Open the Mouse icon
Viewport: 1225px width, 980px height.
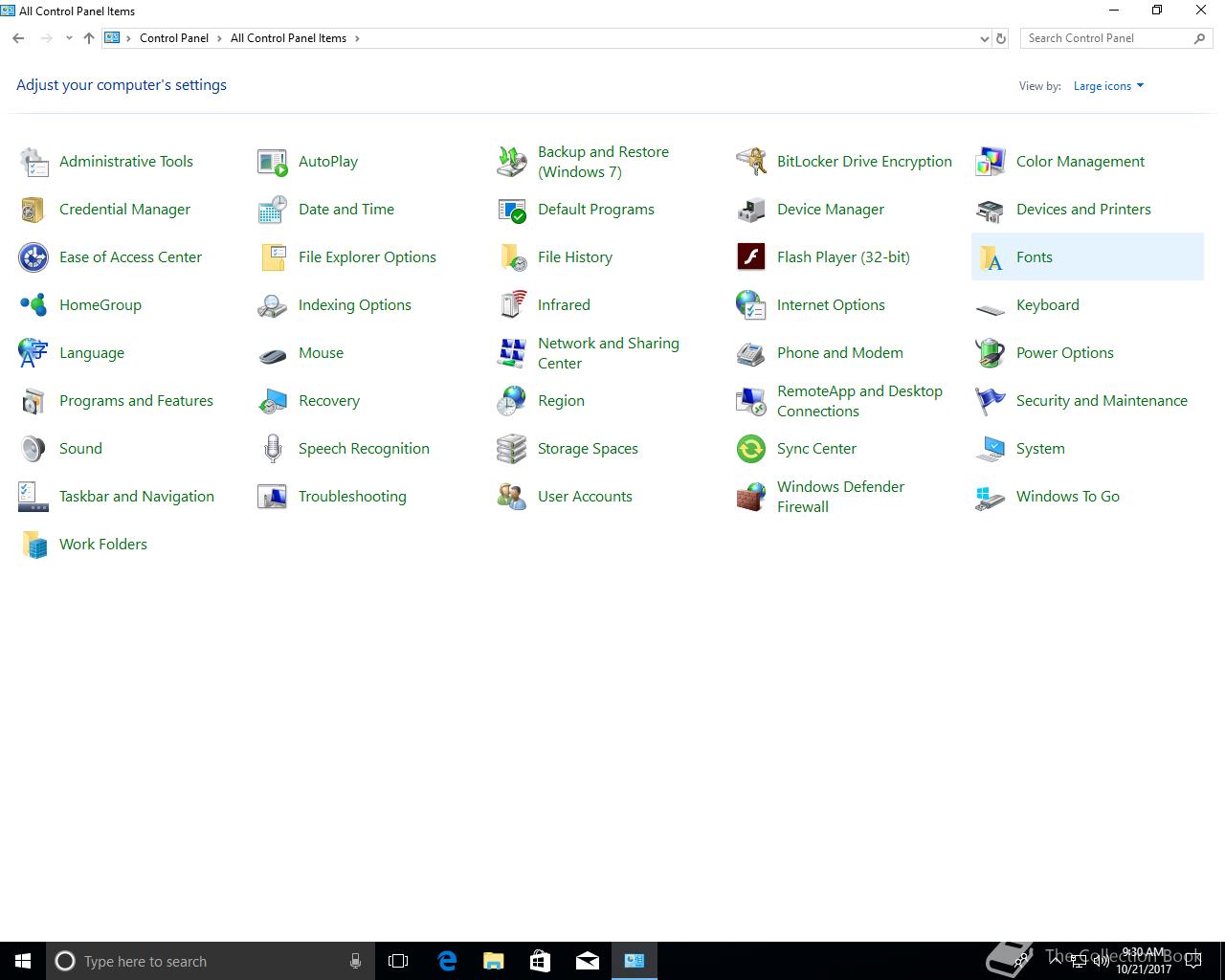click(273, 355)
